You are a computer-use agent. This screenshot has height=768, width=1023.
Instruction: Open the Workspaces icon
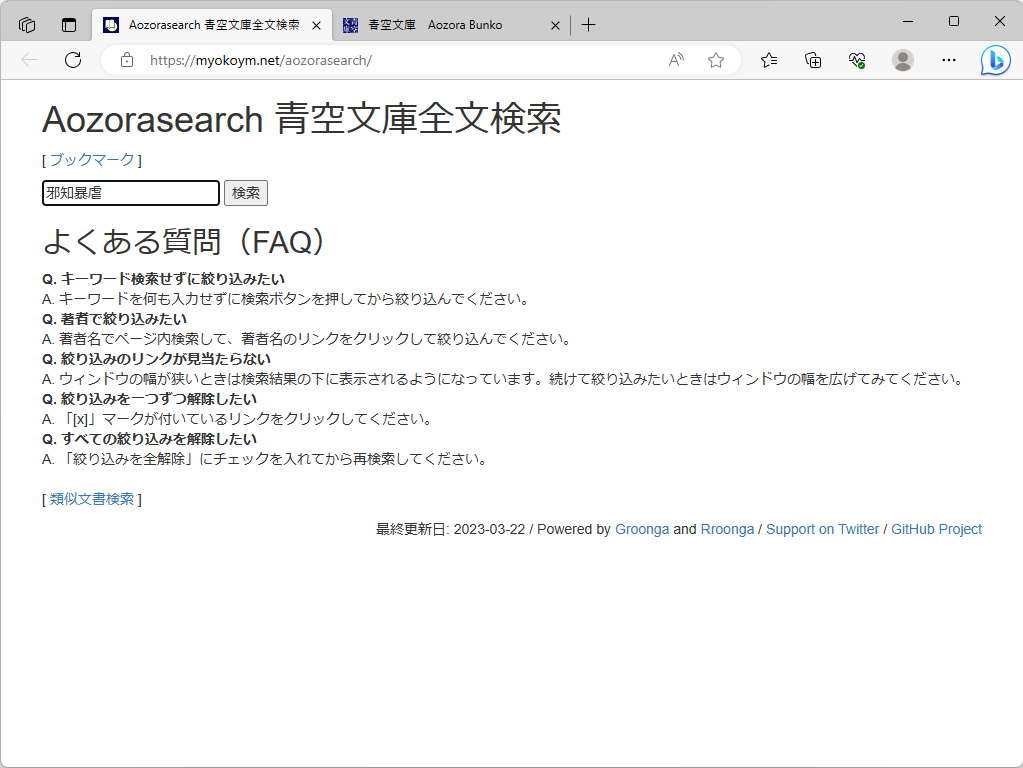[27, 24]
